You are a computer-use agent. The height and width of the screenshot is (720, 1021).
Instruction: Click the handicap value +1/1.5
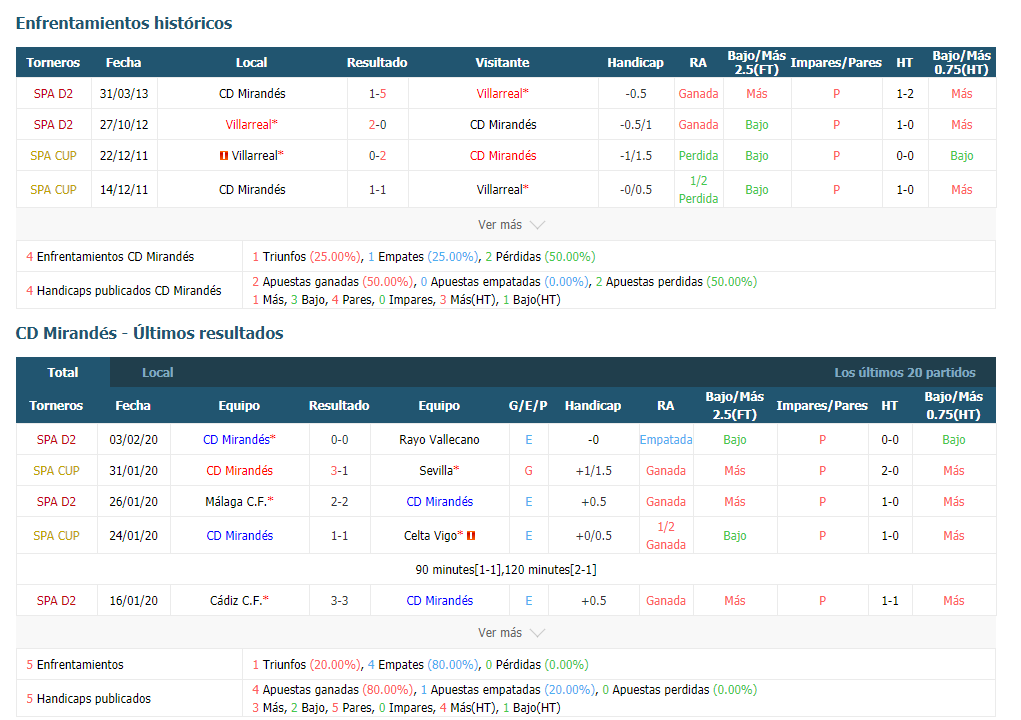593,471
